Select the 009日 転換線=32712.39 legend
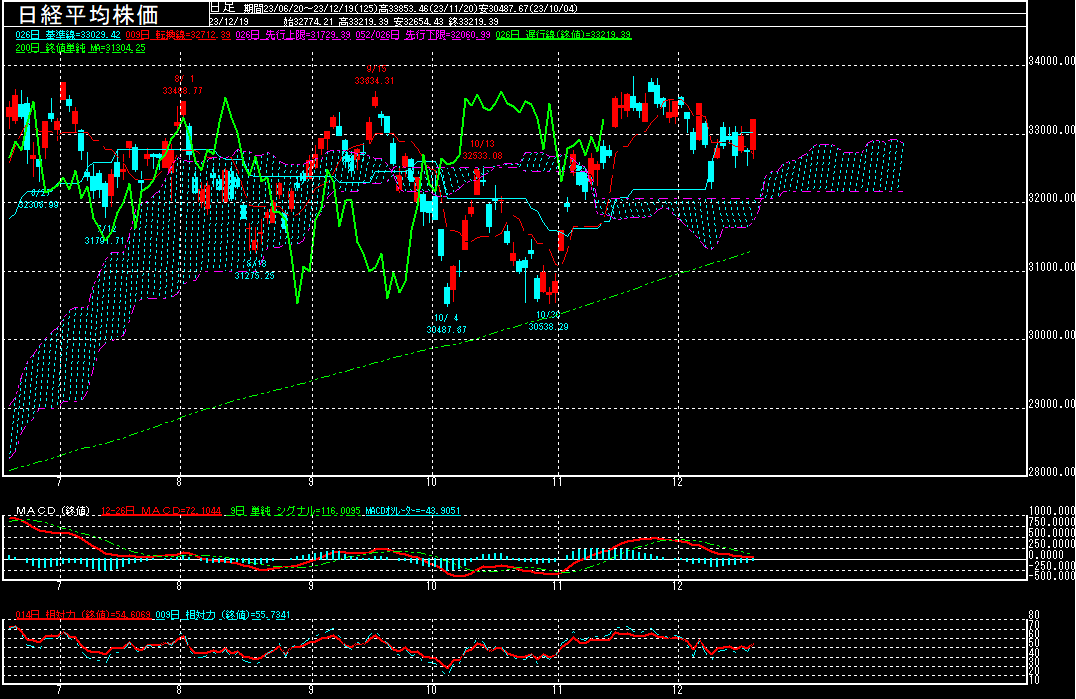 click(x=178, y=34)
